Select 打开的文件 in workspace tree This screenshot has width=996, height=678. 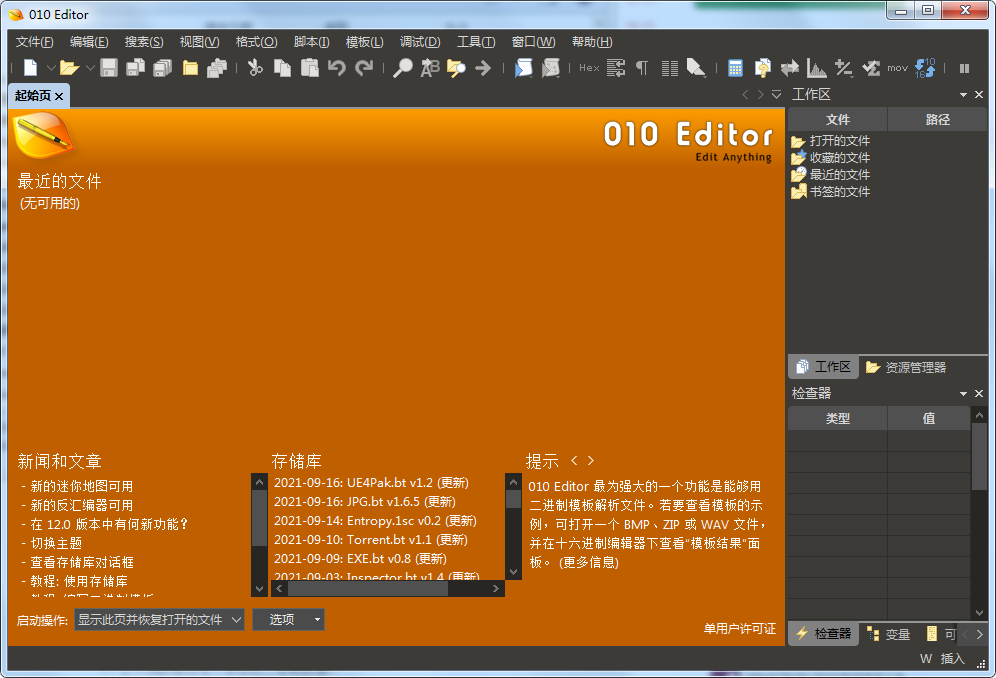coord(831,140)
